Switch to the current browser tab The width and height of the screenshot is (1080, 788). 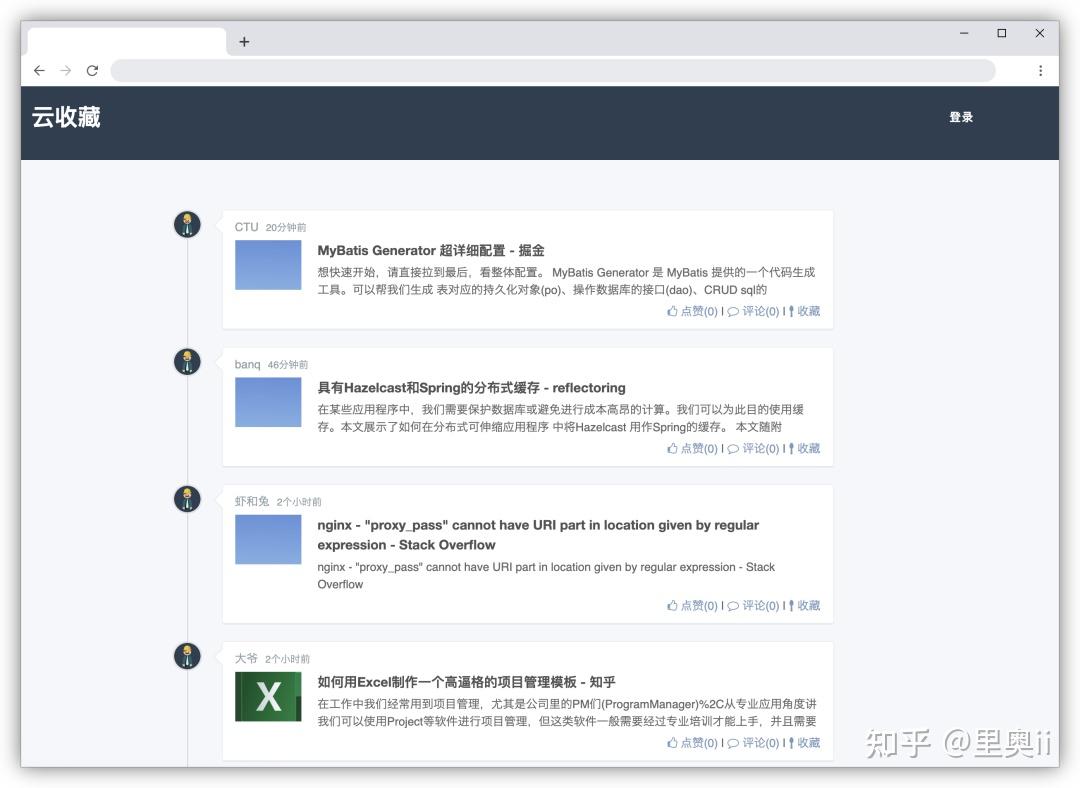click(x=125, y=41)
